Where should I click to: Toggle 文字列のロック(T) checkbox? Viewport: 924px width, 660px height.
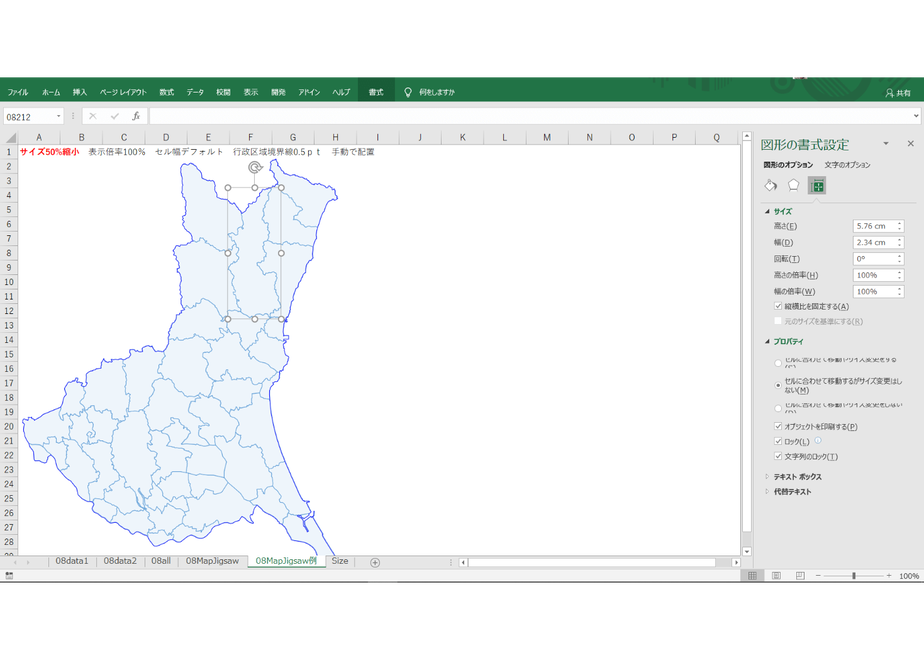pyautogui.click(x=778, y=456)
